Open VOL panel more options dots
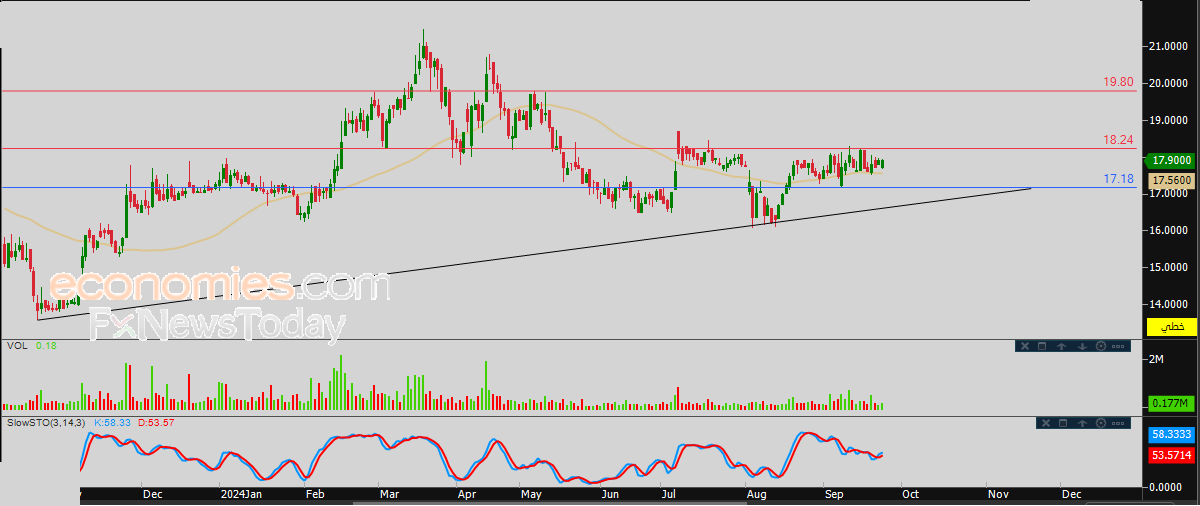 tap(1118, 346)
